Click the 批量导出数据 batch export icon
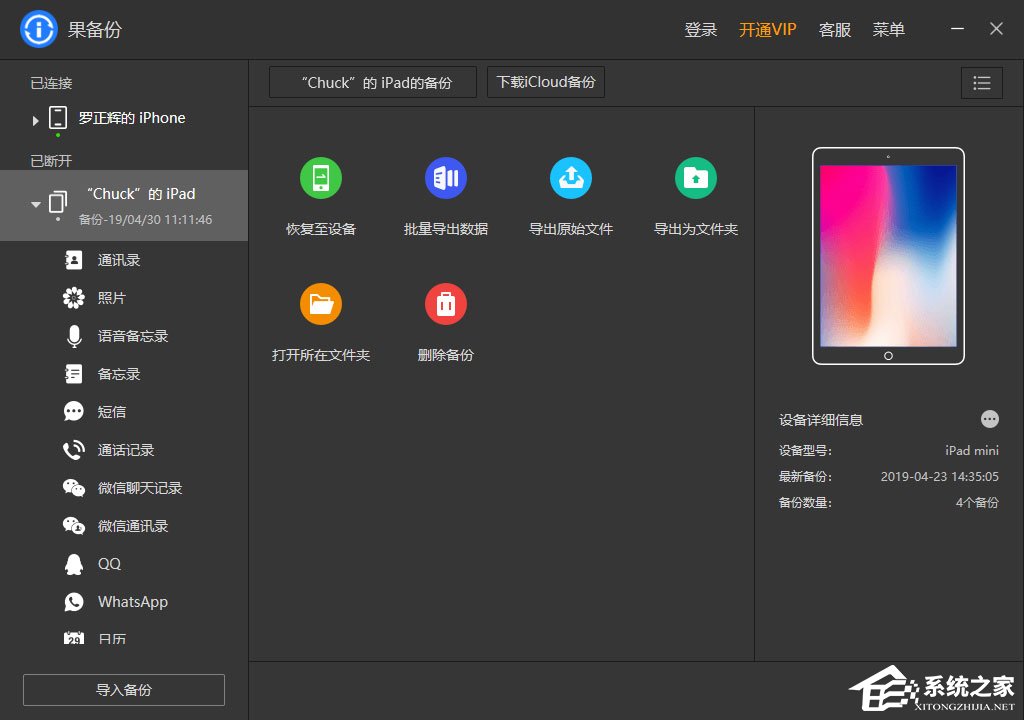This screenshot has width=1024, height=720. (445, 177)
